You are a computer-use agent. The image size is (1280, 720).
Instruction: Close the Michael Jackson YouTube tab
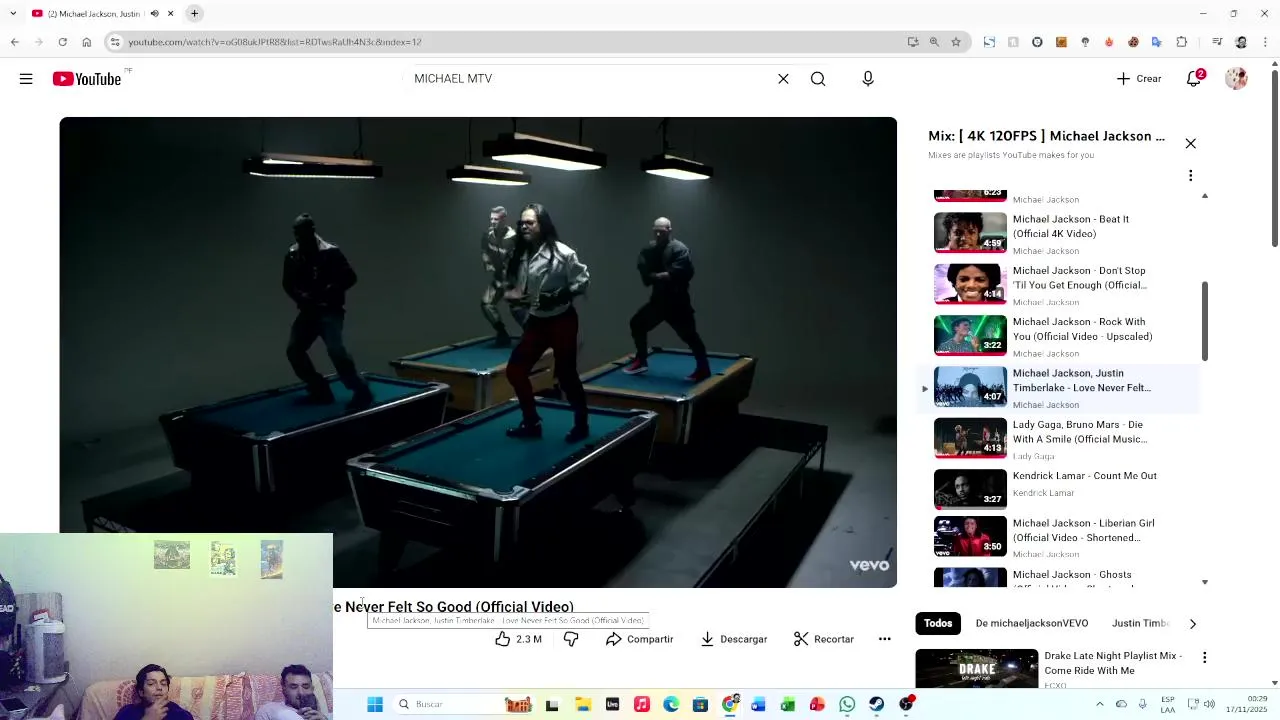coord(170,14)
